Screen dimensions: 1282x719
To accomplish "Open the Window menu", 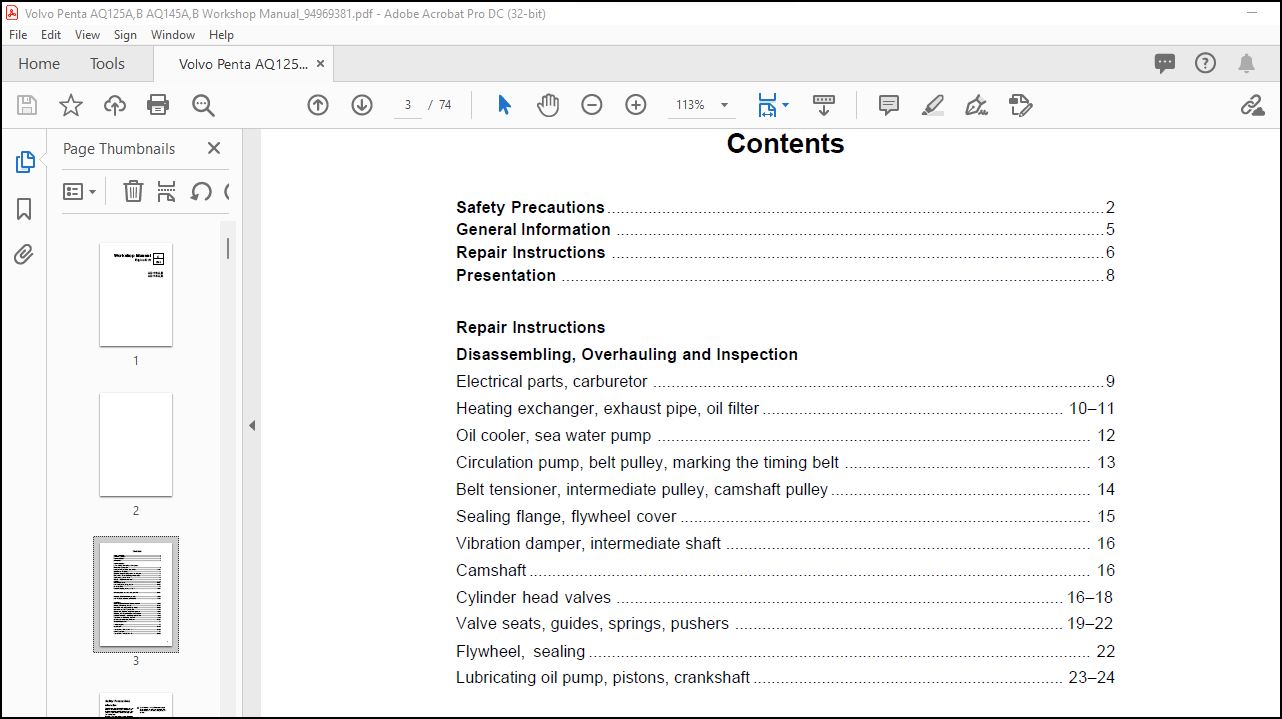I will [x=173, y=34].
